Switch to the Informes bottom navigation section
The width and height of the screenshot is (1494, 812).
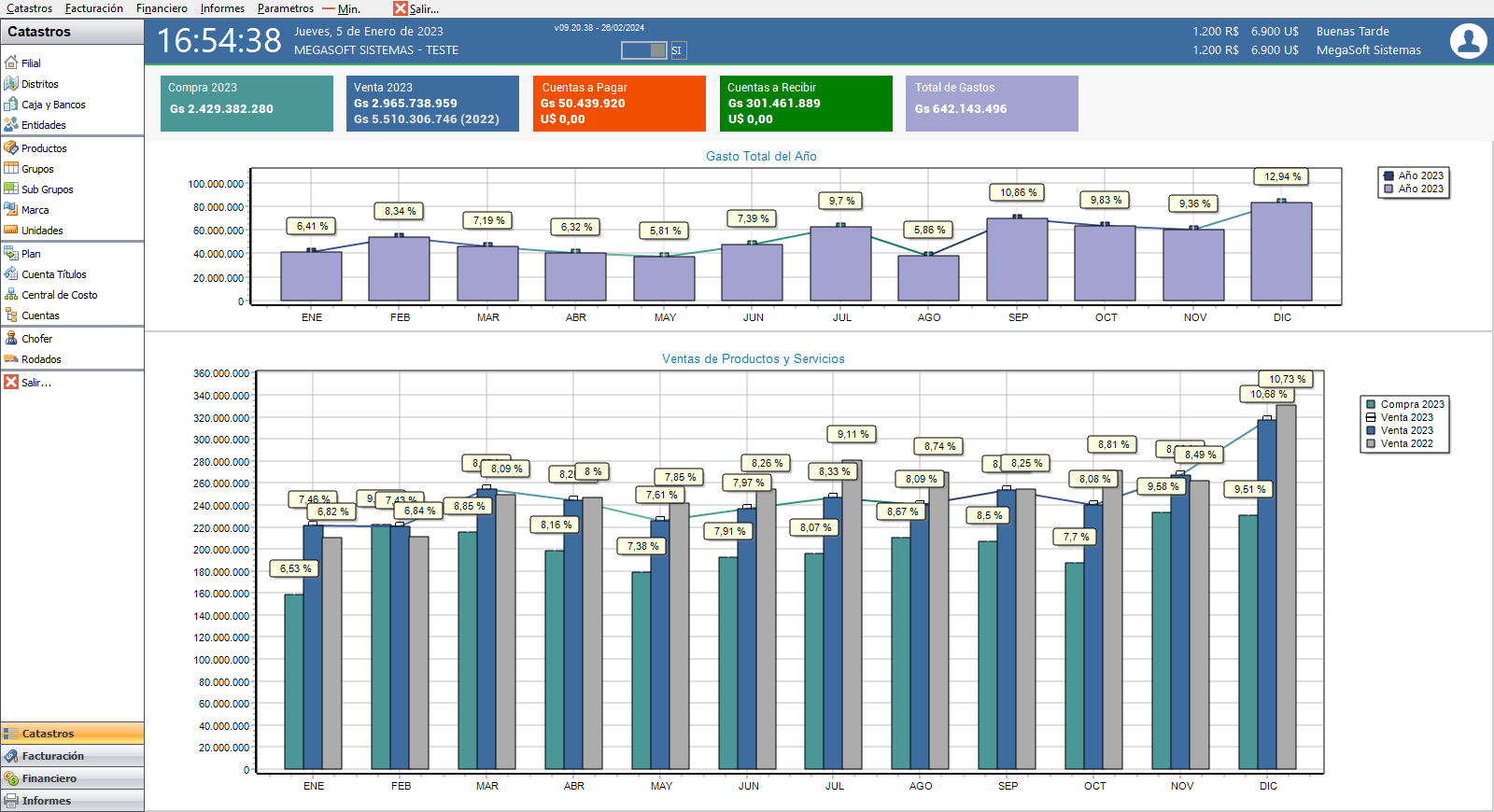tap(72, 801)
